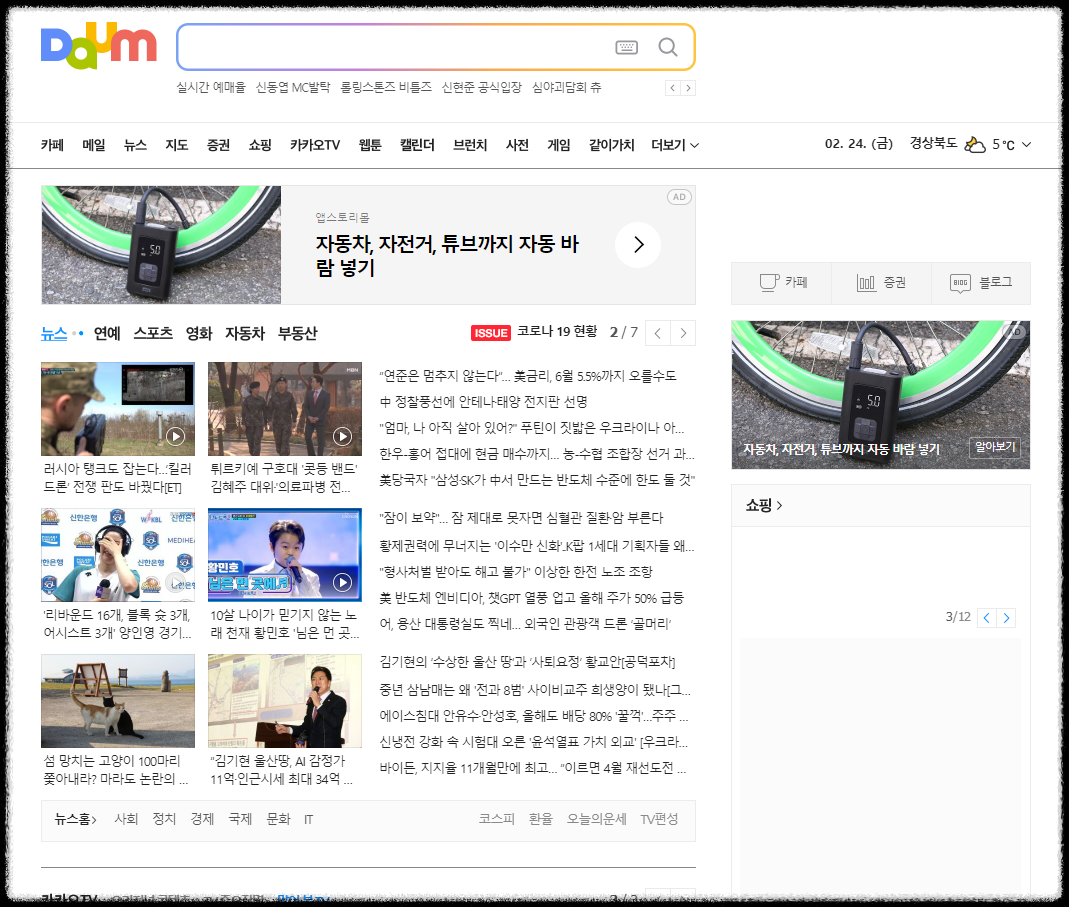Open 뉴스홈 link in news footer

(76, 819)
